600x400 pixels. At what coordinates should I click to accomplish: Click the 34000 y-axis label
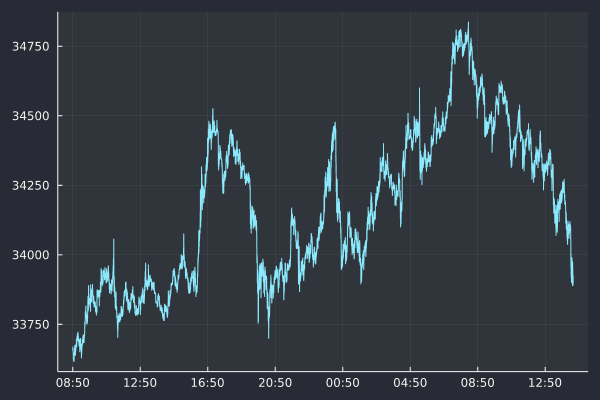click(x=28, y=255)
